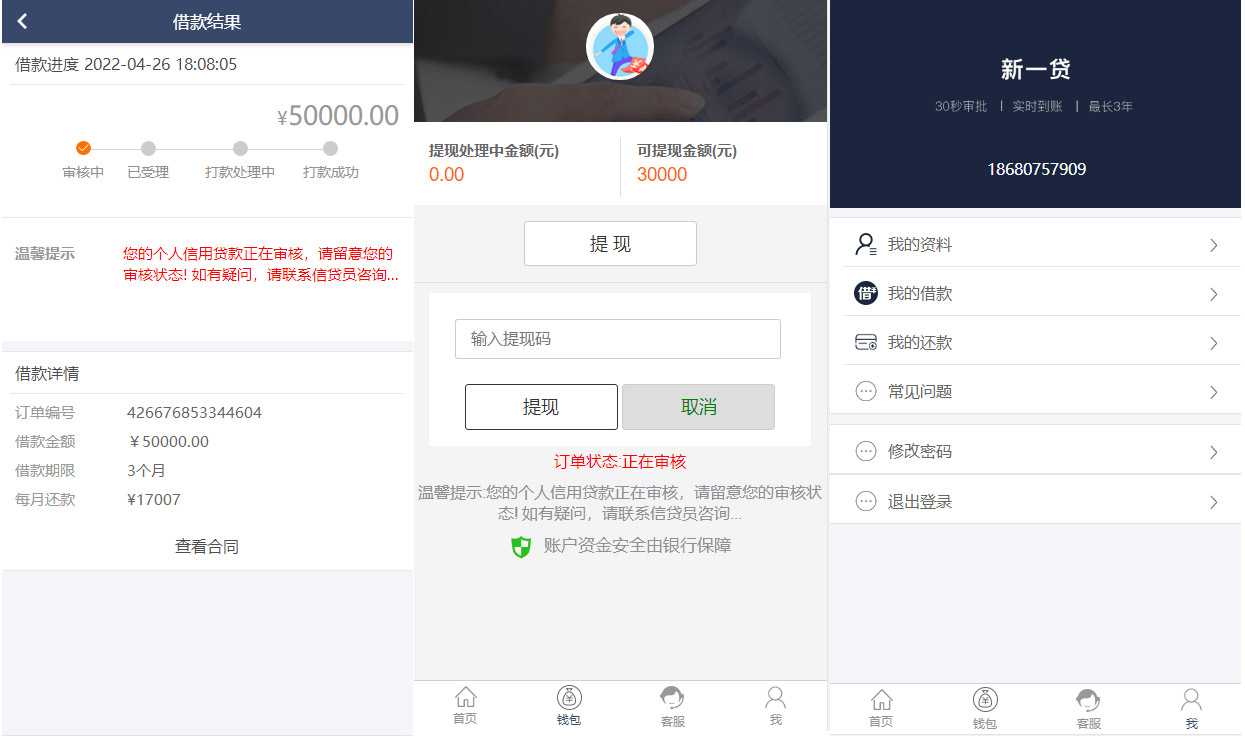Expand the 我的资料 chevron
The image size is (1245, 747).
pyautogui.click(x=1213, y=244)
